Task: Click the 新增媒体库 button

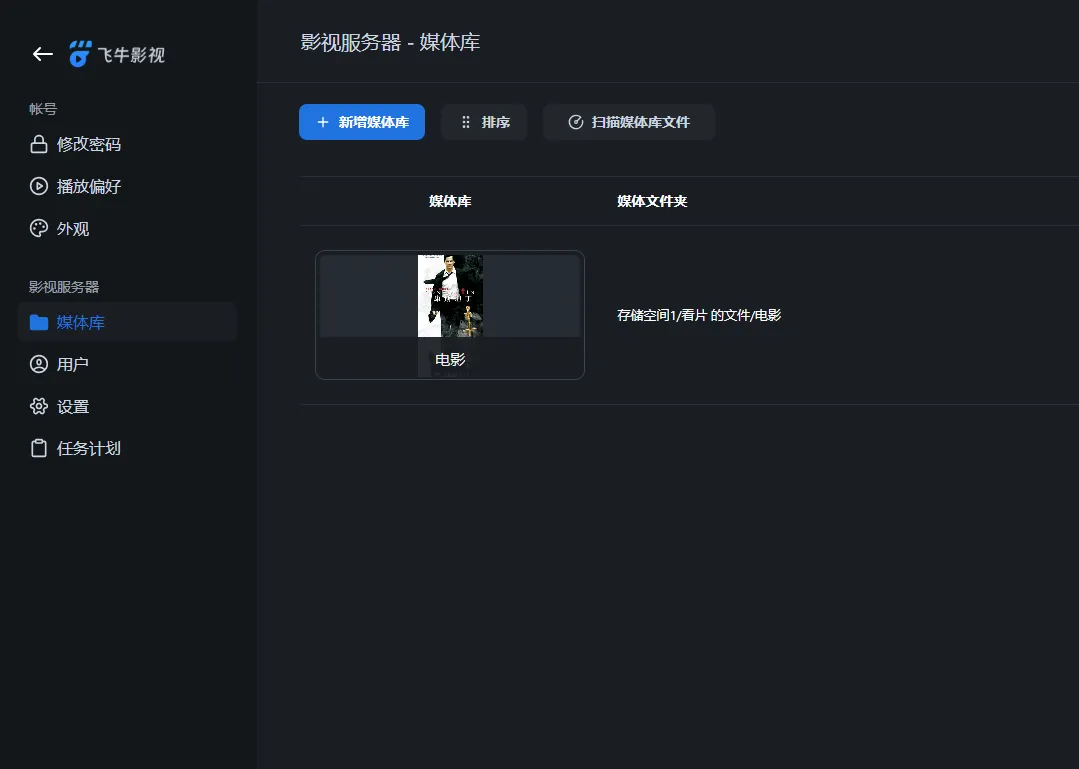Action: tap(362, 122)
